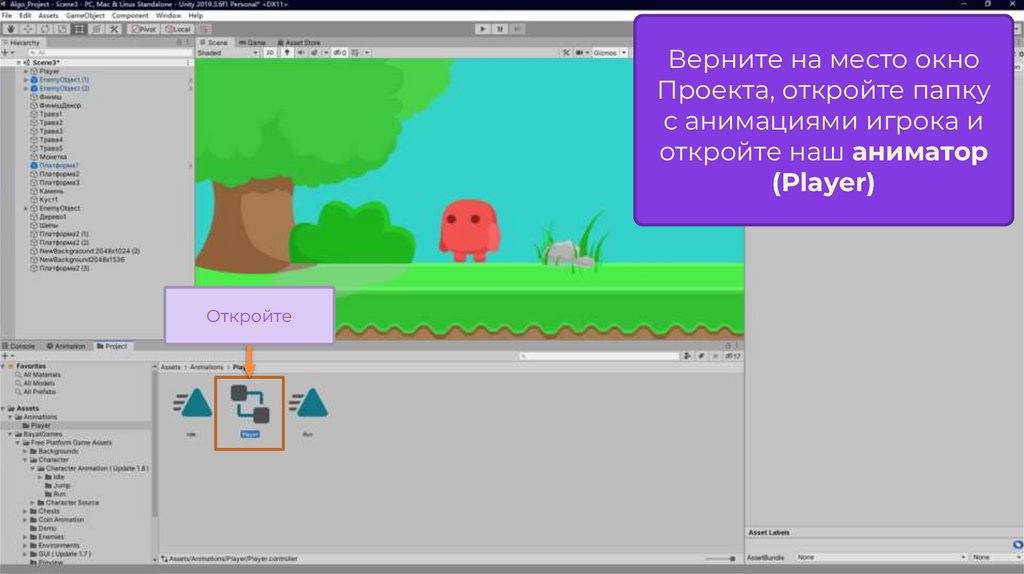Toggle scene audio speaker icon
The width and height of the screenshot is (1024, 574).
coord(300,52)
